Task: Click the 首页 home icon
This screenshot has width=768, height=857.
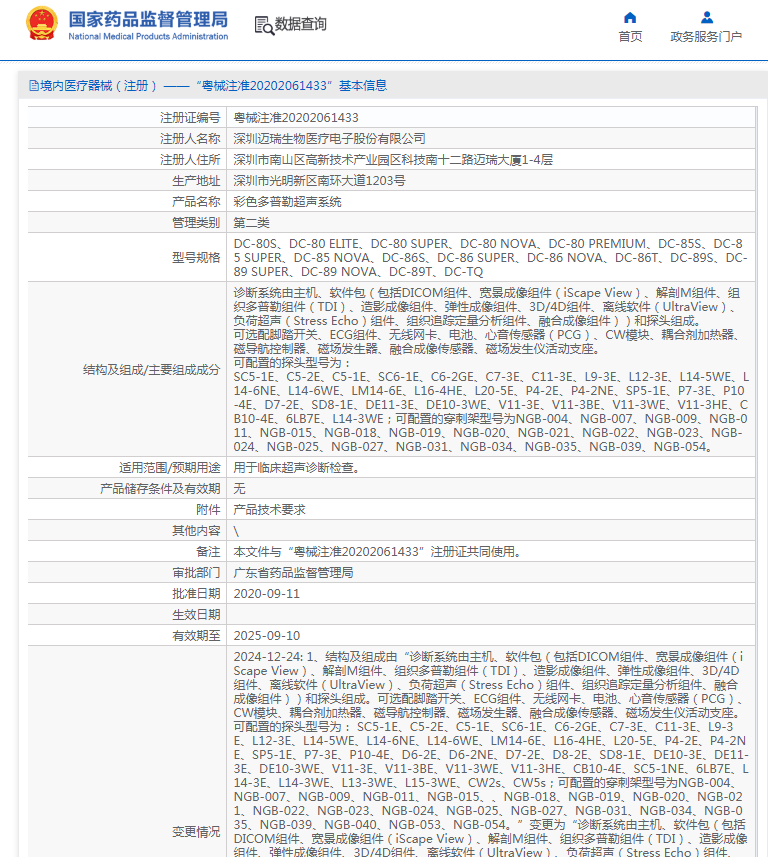Action: click(x=630, y=17)
